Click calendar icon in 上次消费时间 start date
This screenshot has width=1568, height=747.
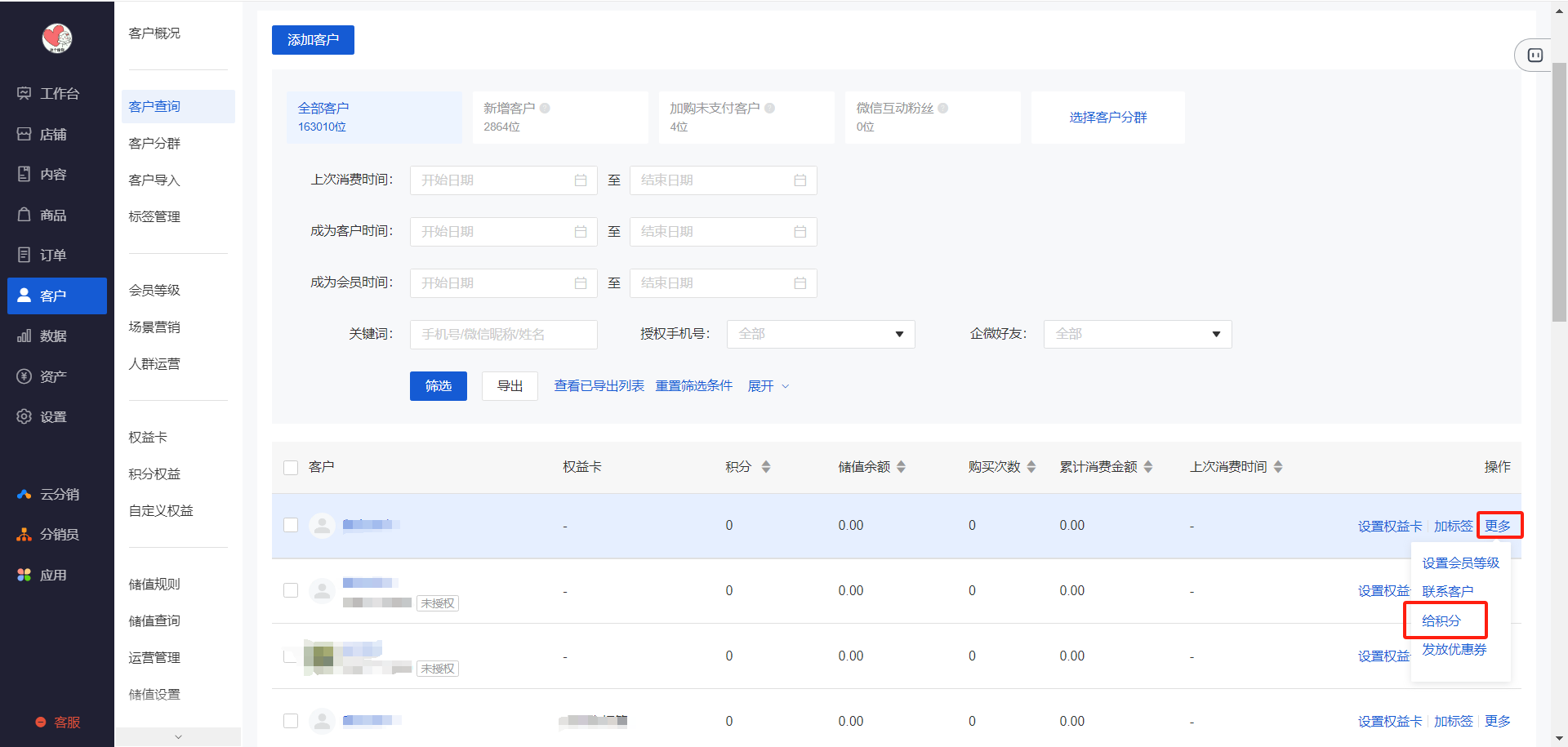tap(581, 180)
